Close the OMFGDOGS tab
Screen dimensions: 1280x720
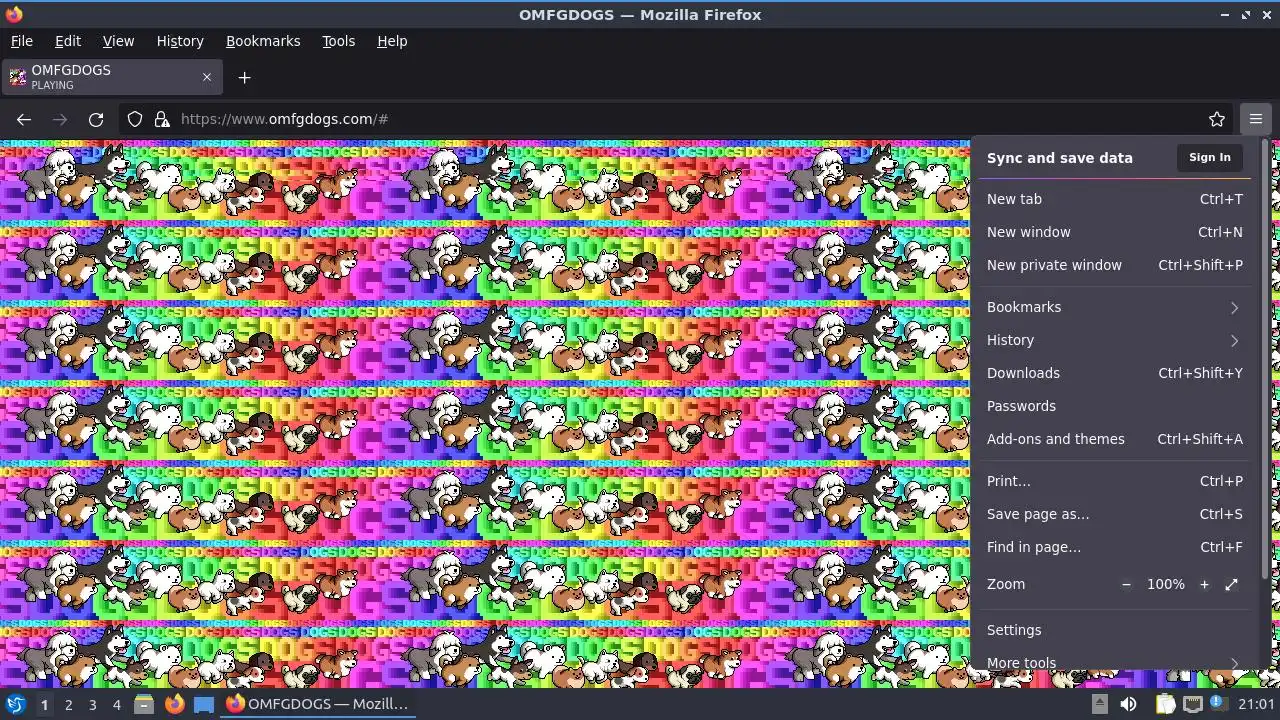(x=207, y=77)
